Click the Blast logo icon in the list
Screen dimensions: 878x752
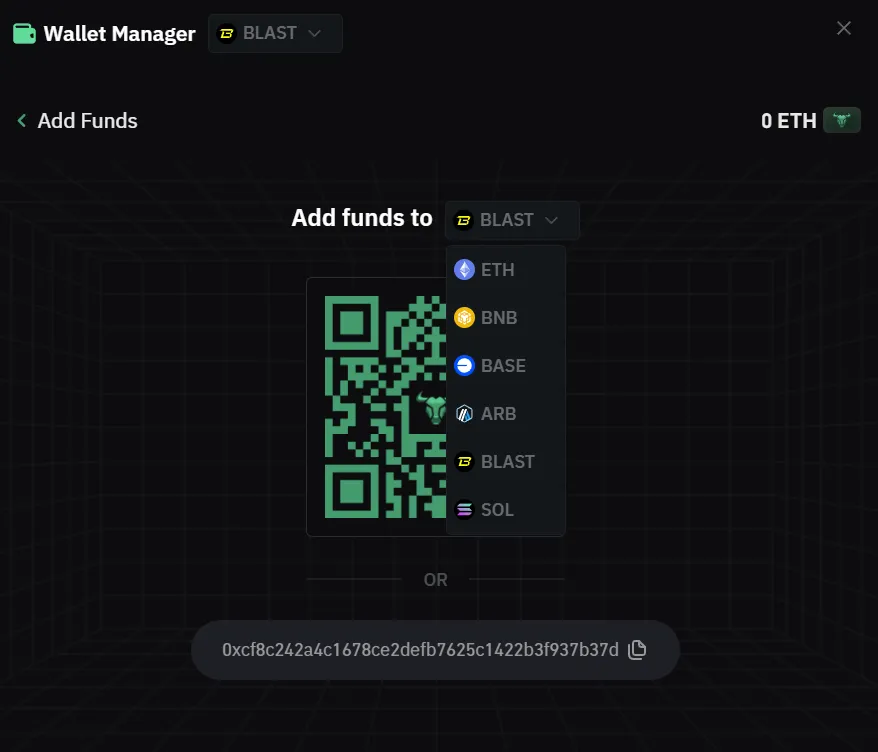pos(464,462)
